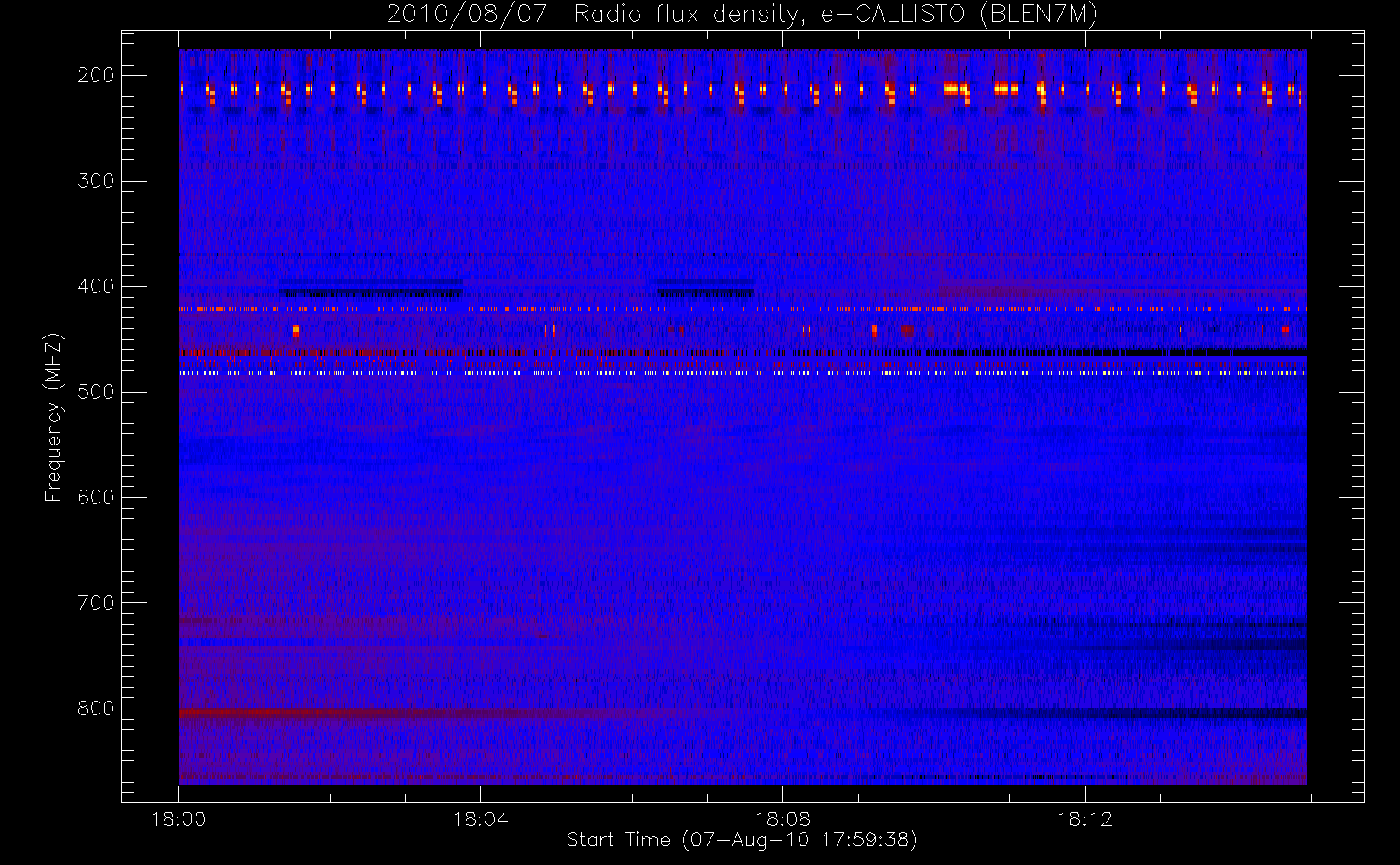Viewport: 1400px width, 865px height.
Task: Click the 800 frequency tick label
Action: coord(95,708)
